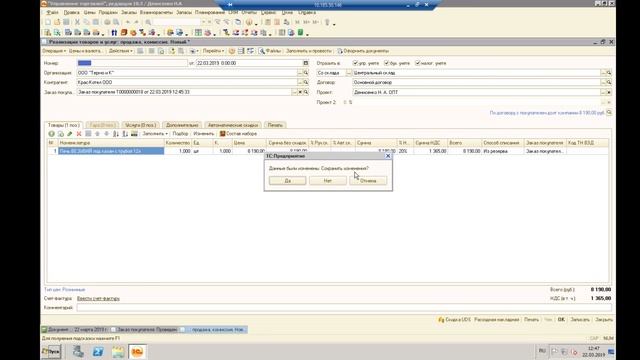Click the 1C application icon in taskbar
The width and height of the screenshot is (640, 360).
click(x=137, y=351)
